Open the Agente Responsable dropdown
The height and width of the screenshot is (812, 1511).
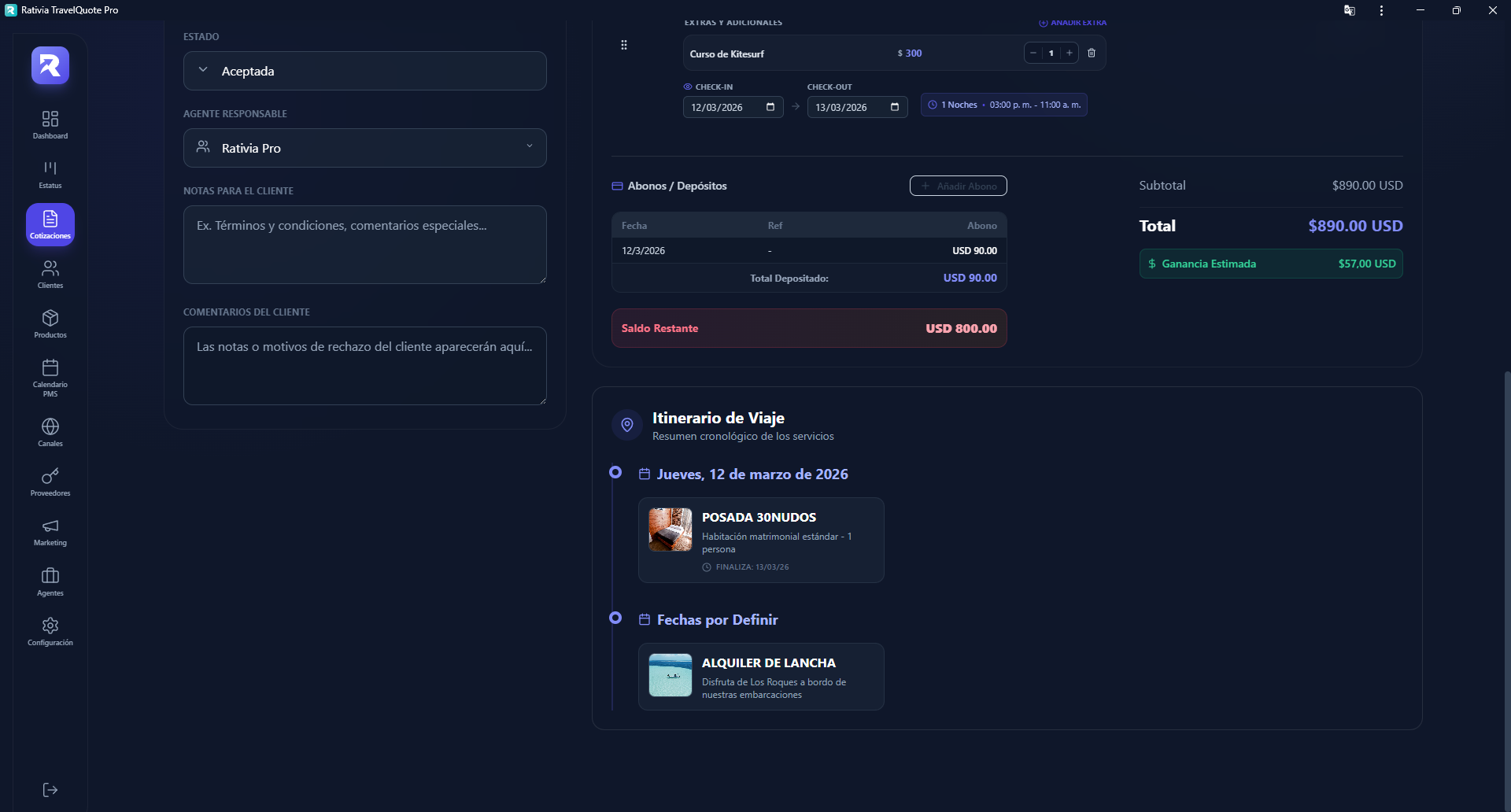point(365,148)
